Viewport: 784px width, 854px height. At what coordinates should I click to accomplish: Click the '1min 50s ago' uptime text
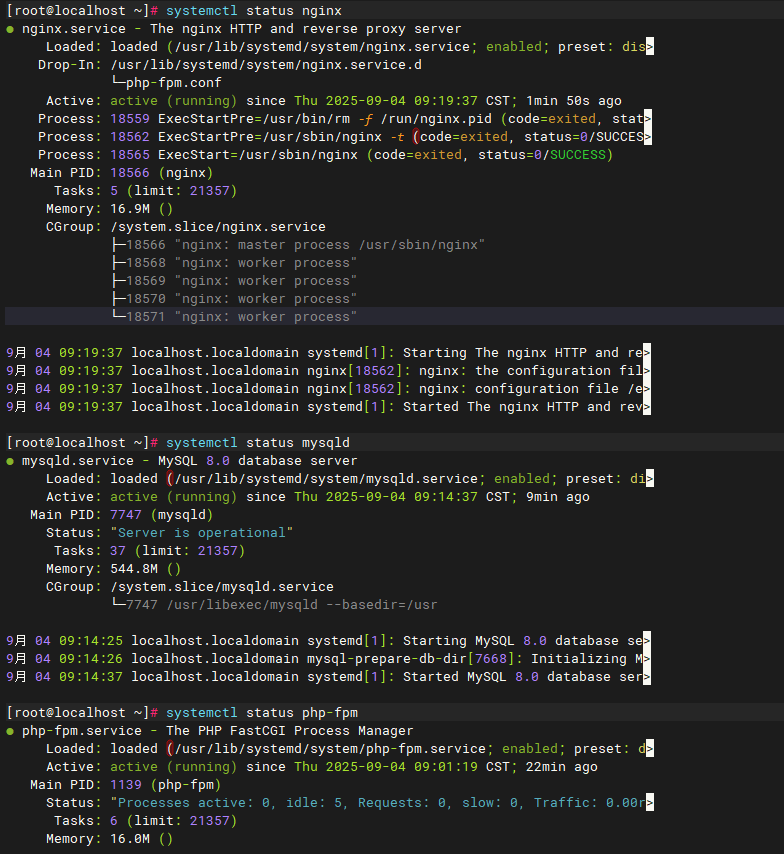[574, 101]
